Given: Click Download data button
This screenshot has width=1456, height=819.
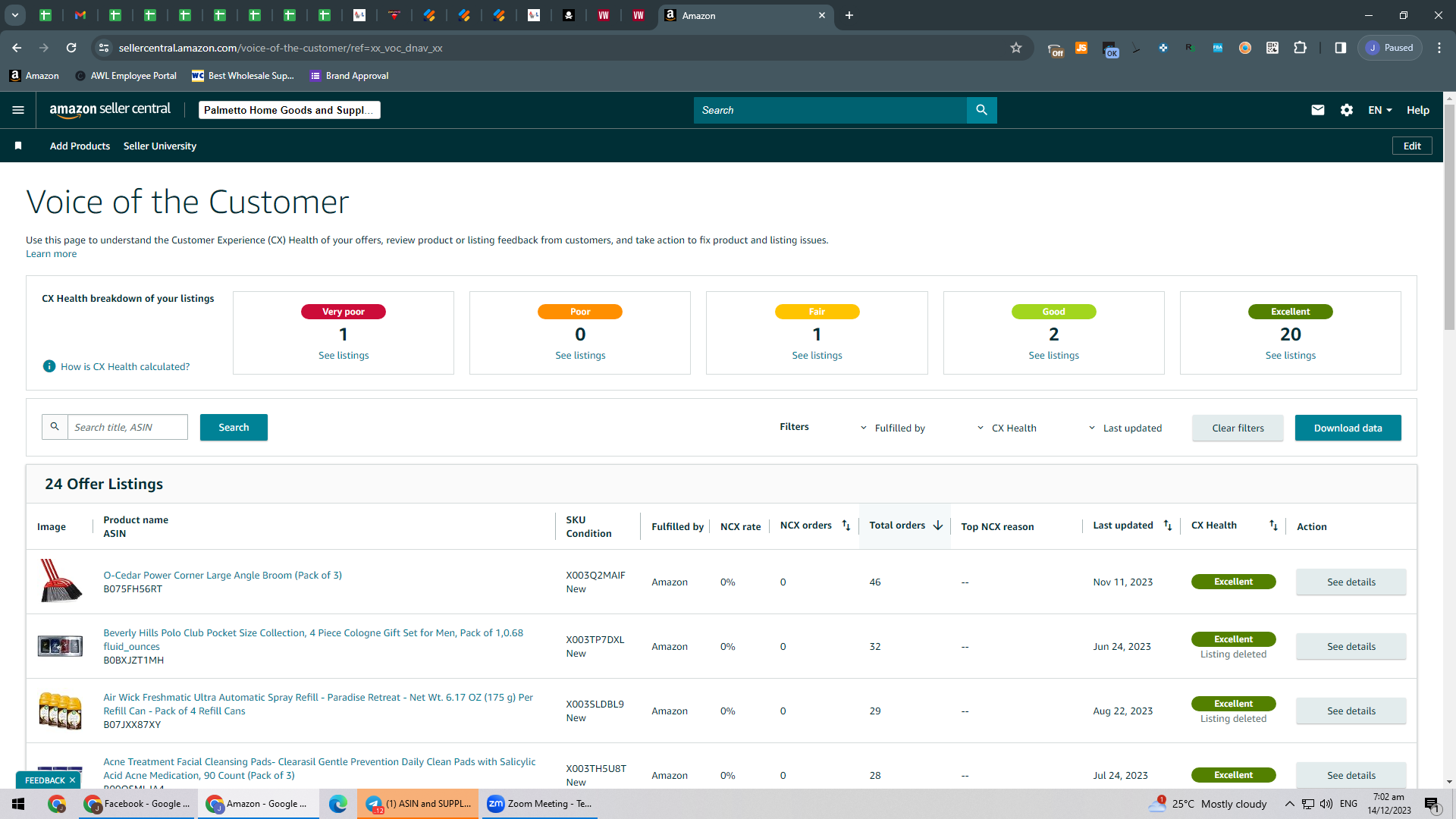Looking at the screenshot, I should [1348, 428].
